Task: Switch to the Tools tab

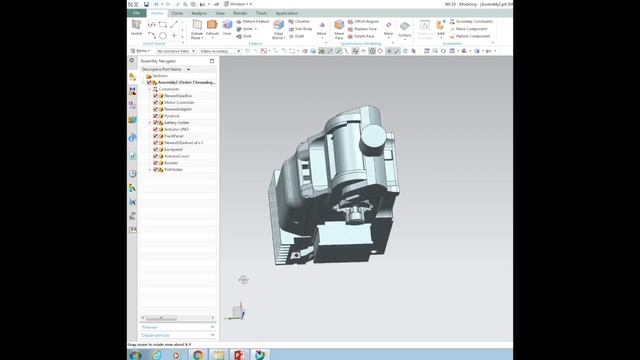Action: click(261, 13)
